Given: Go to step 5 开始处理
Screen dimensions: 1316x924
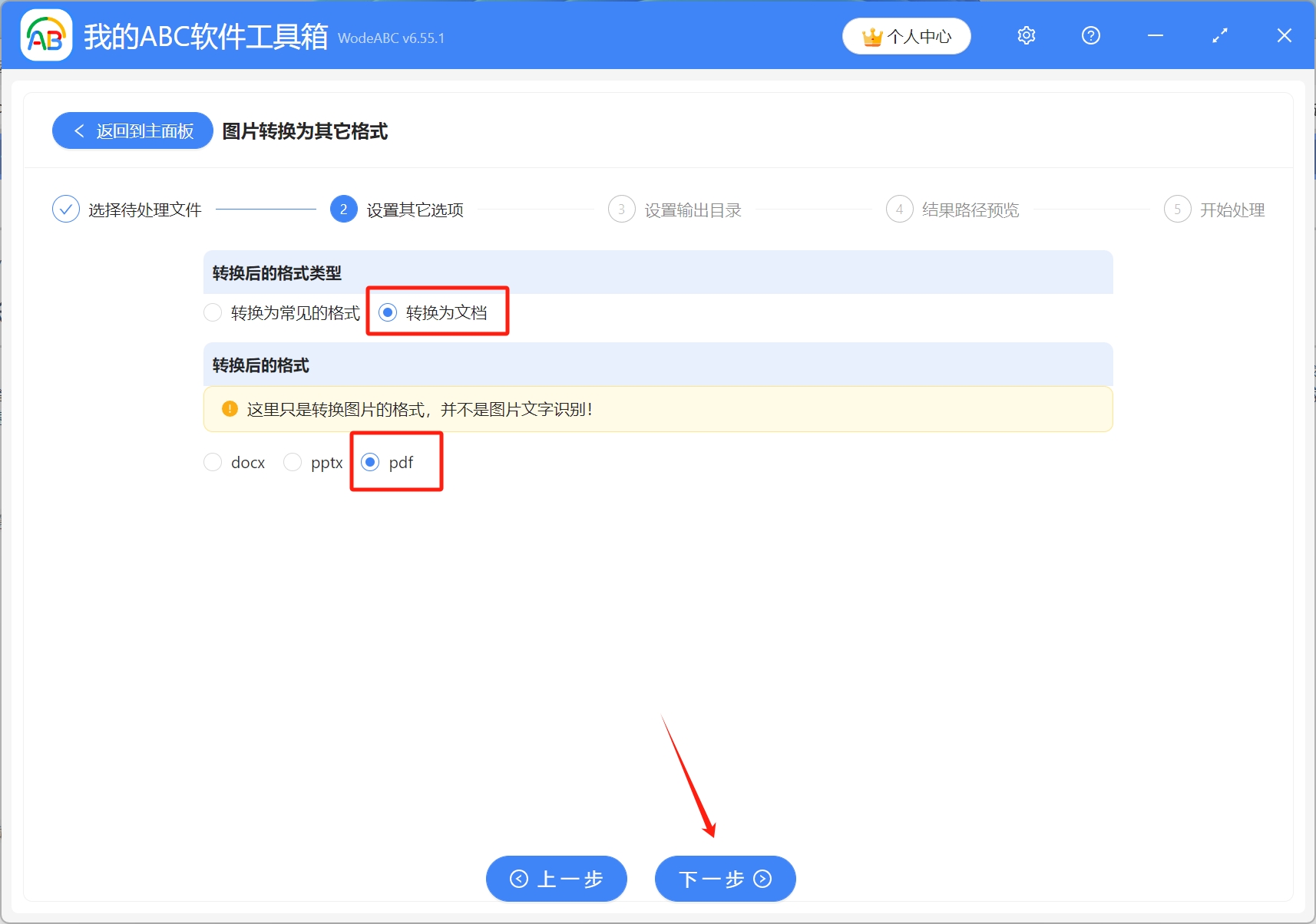Looking at the screenshot, I should [1215, 210].
